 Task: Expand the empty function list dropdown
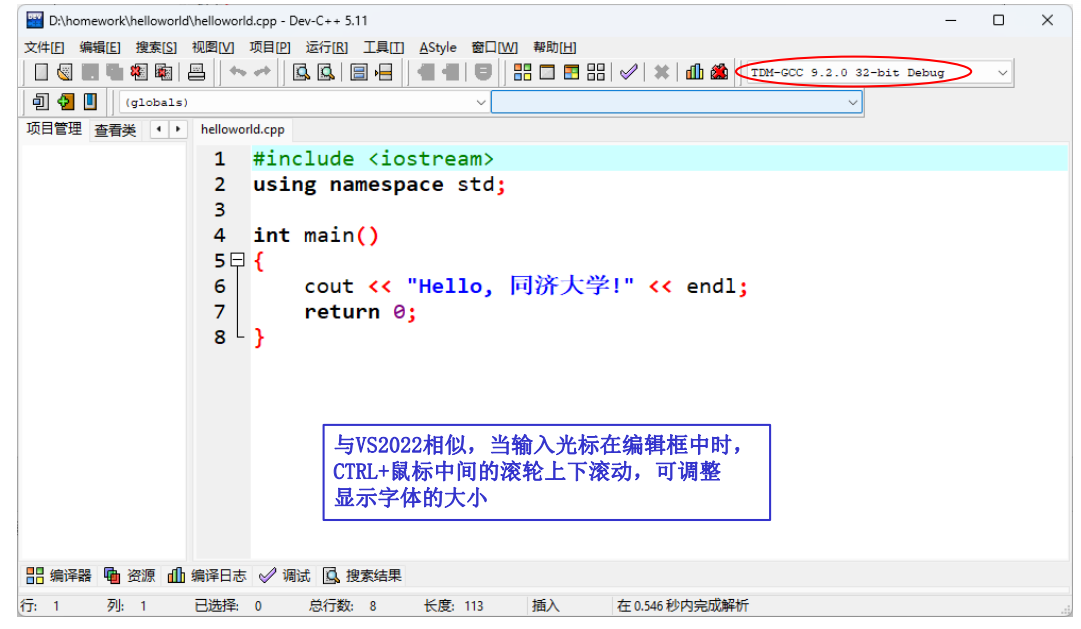(853, 102)
